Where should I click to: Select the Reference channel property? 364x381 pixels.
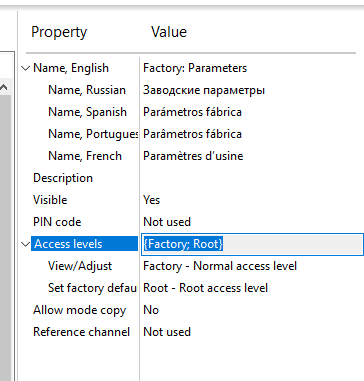(x=81, y=332)
